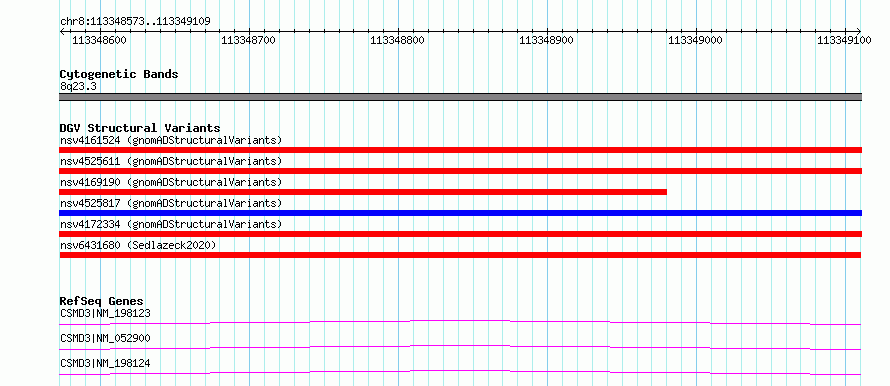The image size is (890, 386).
Task: Select the blue nsv4525817 variant bar
Action: (460, 213)
